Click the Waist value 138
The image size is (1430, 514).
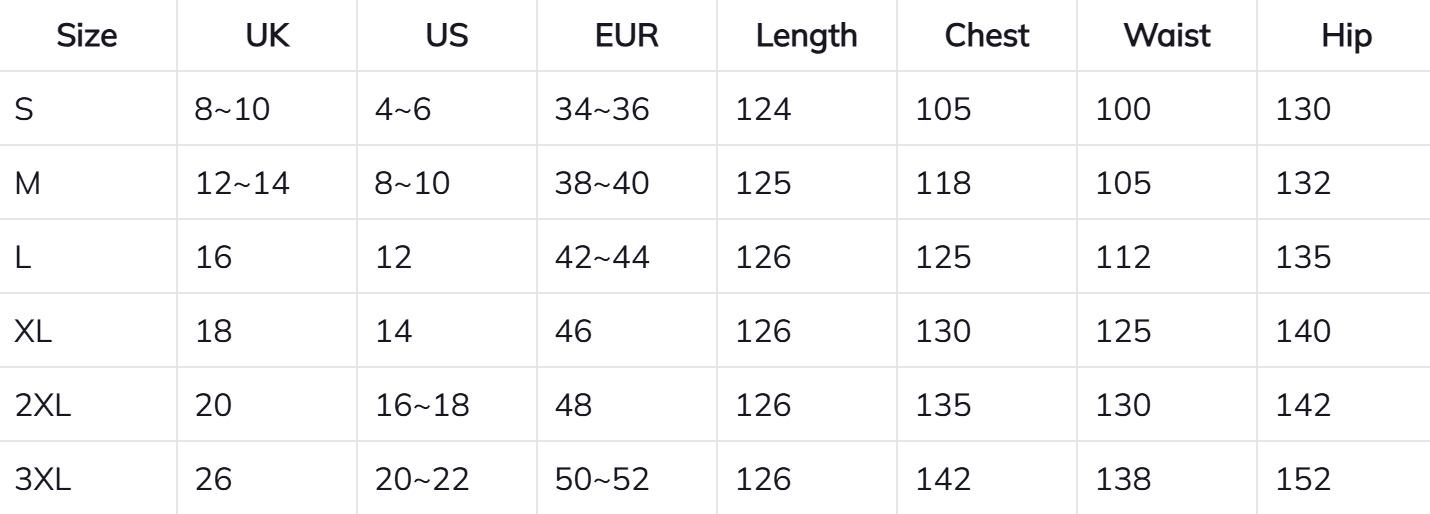[1124, 478]
